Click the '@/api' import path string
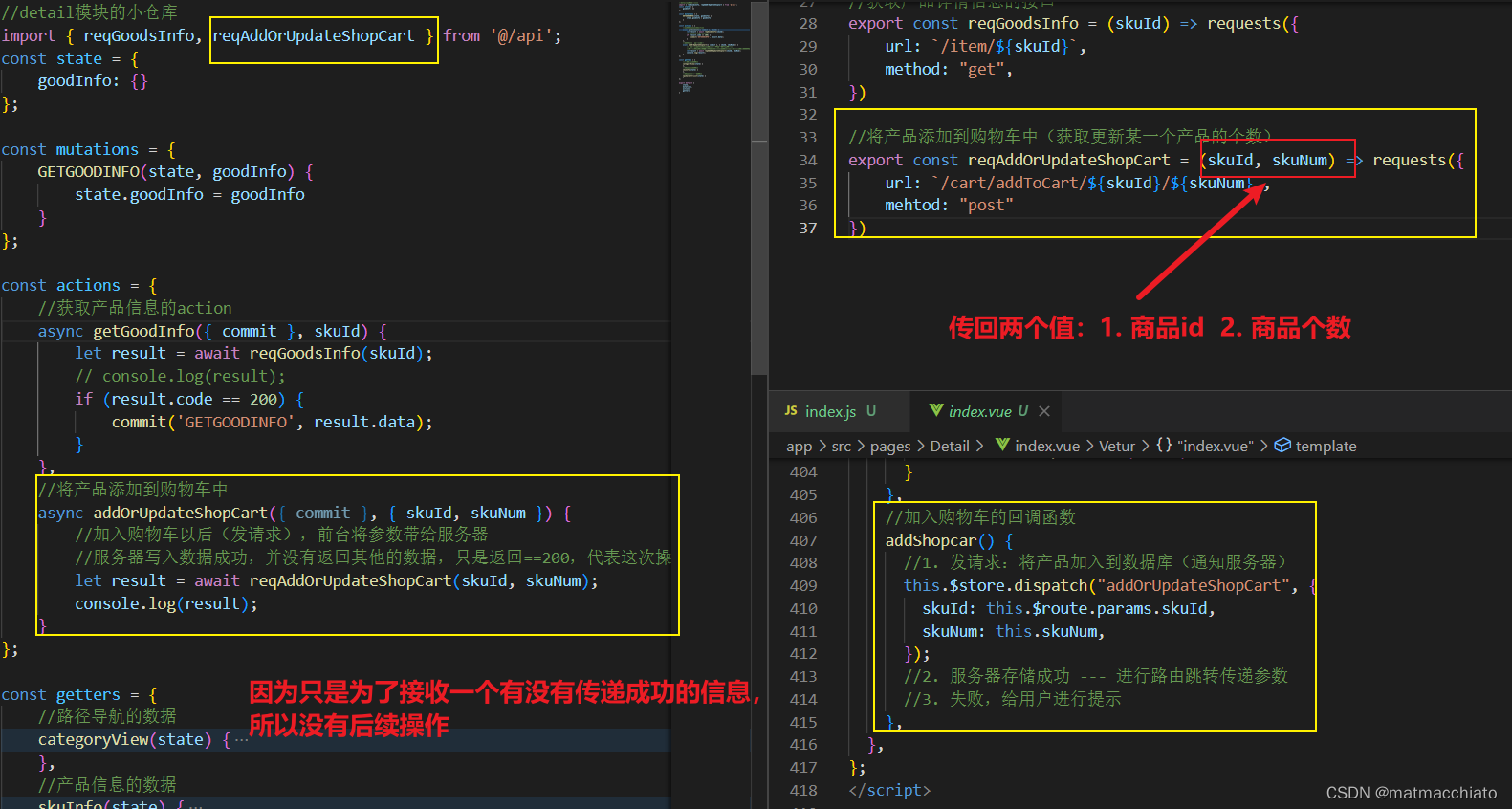 [520, 36]
